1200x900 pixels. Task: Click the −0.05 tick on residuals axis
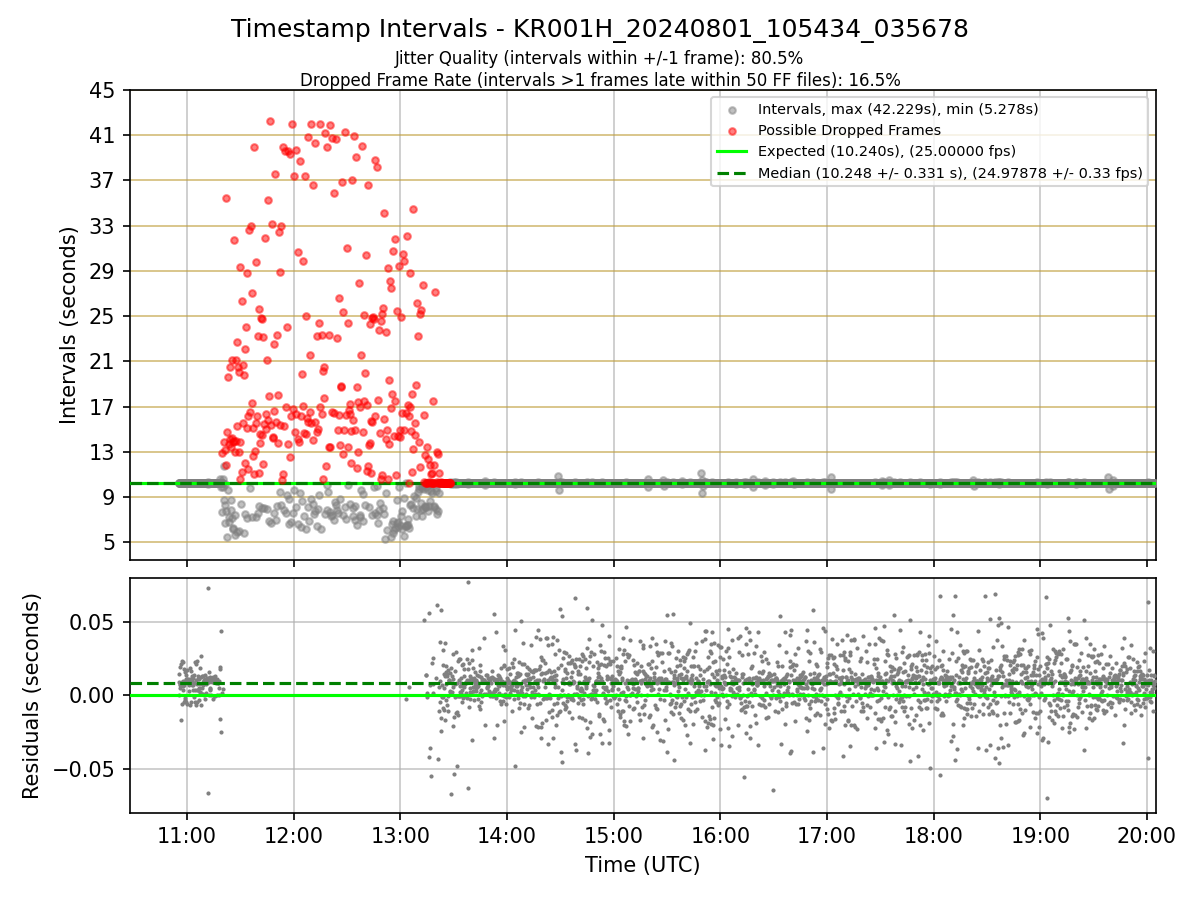pyautogui.click(x=86, y=769)
